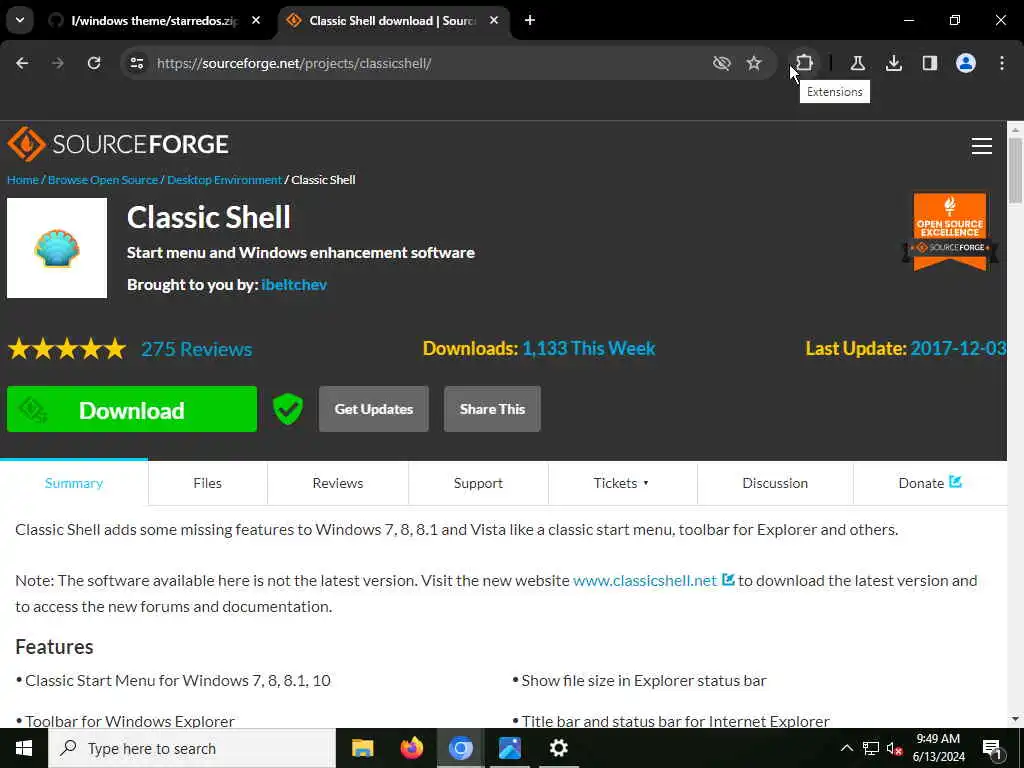Expand the Tickets dropdown tab

coord(622,483)
